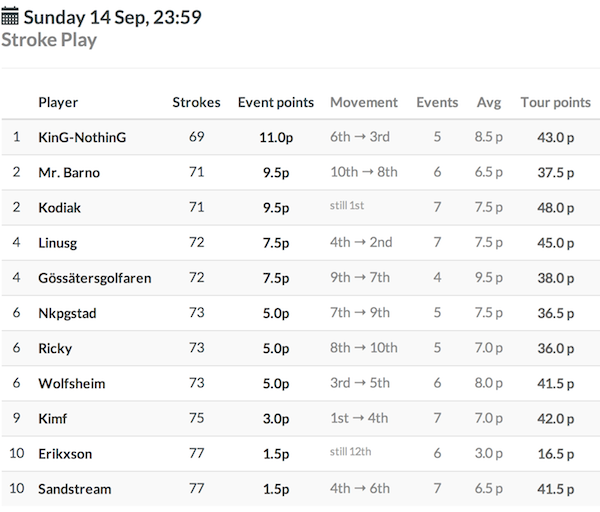Click the Stroke Play subtitle
Image resolution: width=600 pixels, height=512 pixels.
tap(49, 40)
